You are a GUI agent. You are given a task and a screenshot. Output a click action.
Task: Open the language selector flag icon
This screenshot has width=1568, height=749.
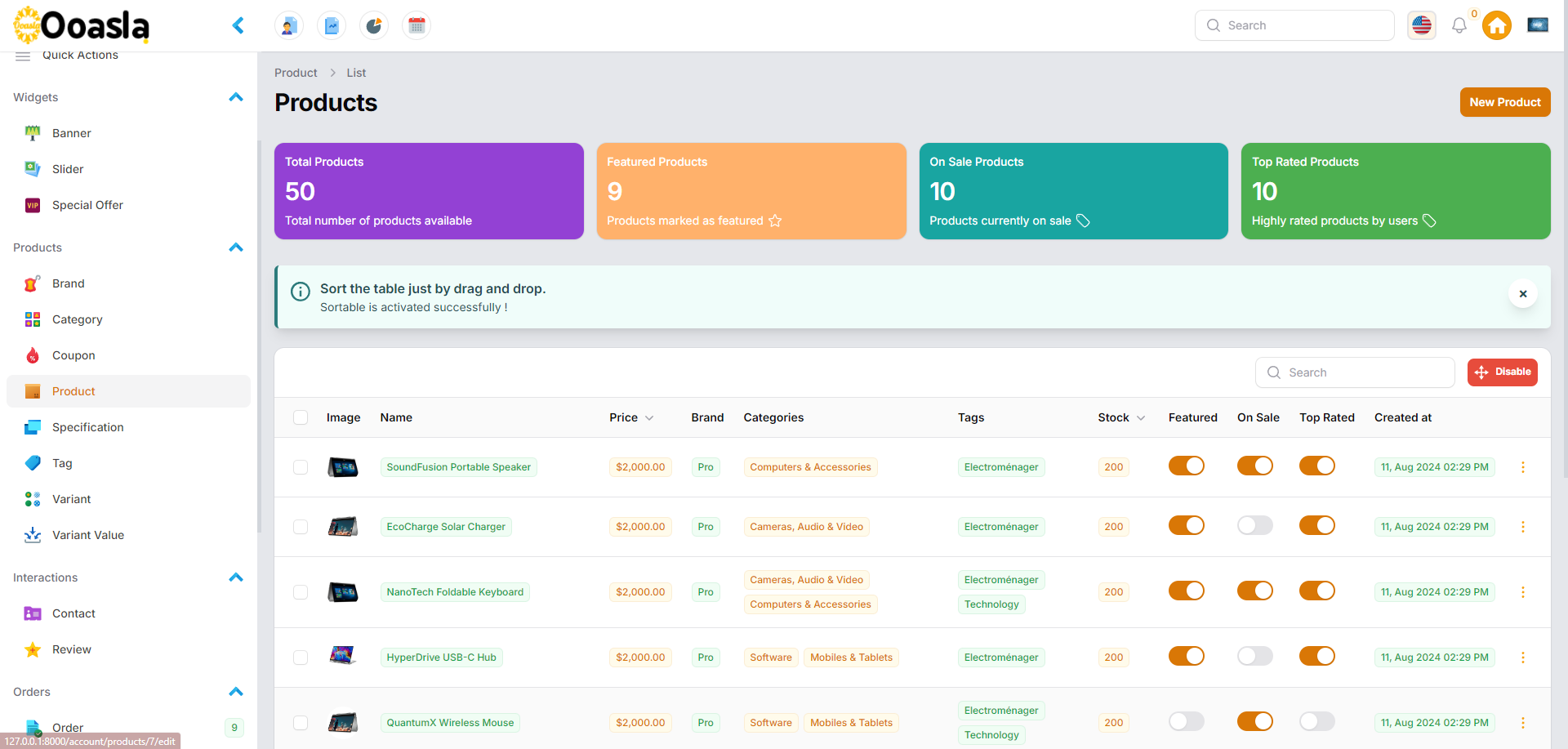coord(1422,25)
